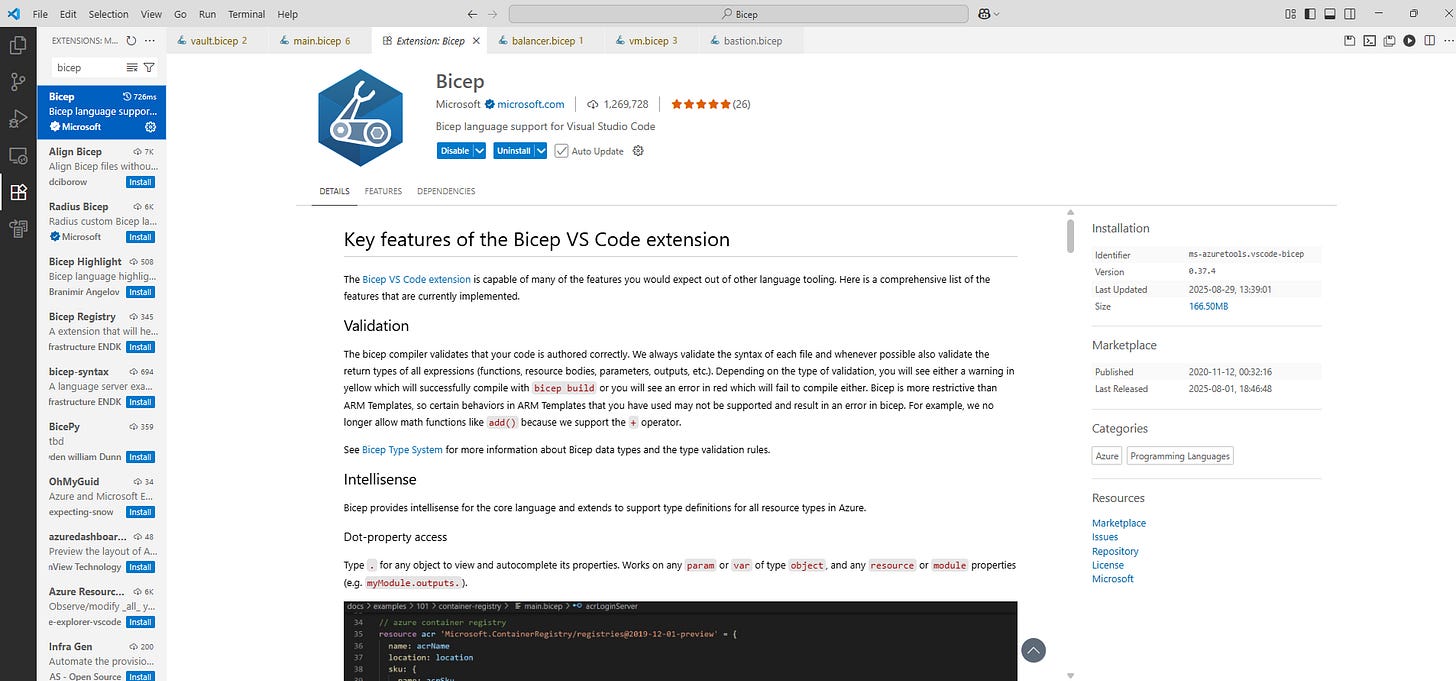Open the Source Control view
1456x681 pixels.
(17, 82)
